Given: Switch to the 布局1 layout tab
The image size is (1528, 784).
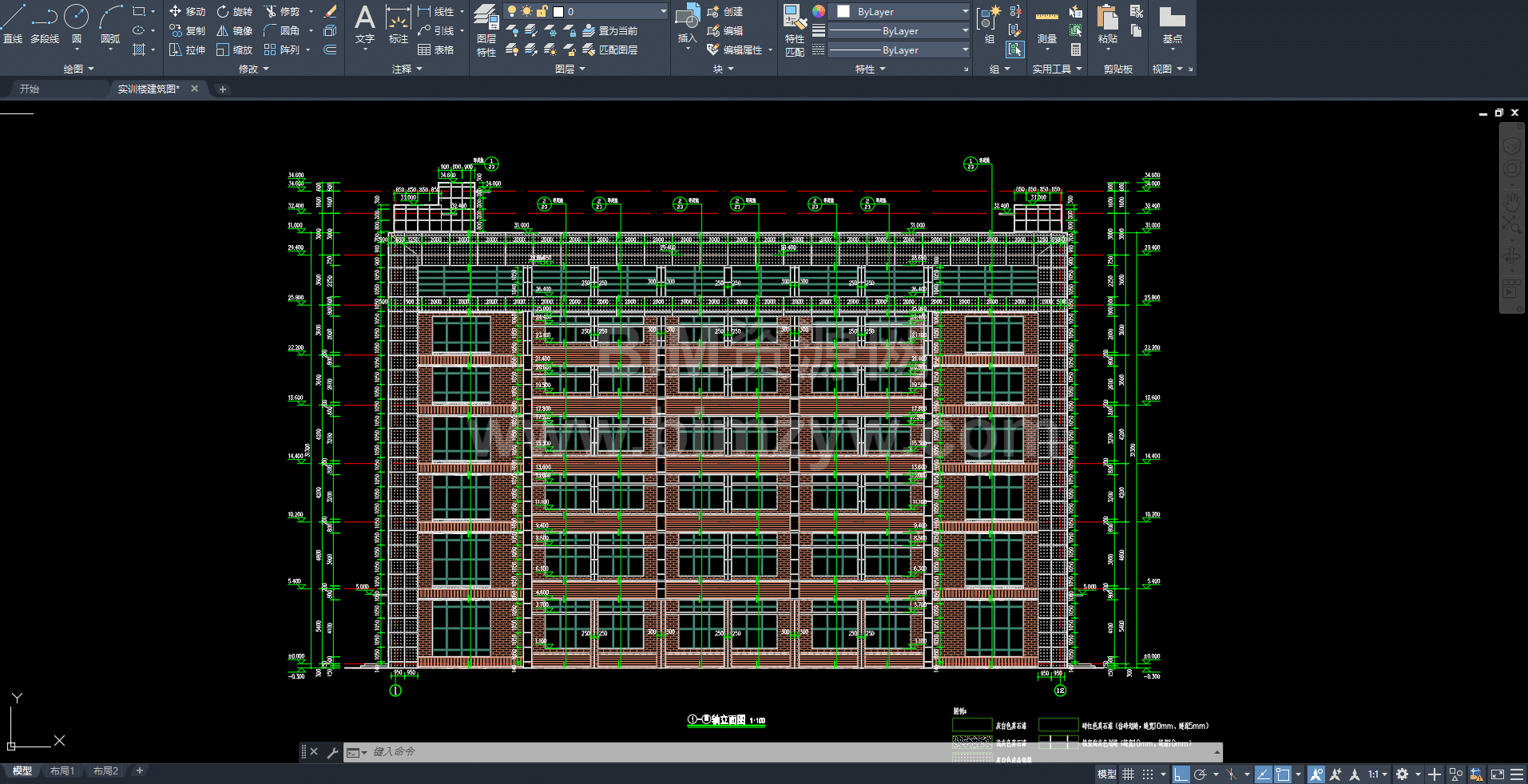Looking at the screenshot, I should pos(62,770).
